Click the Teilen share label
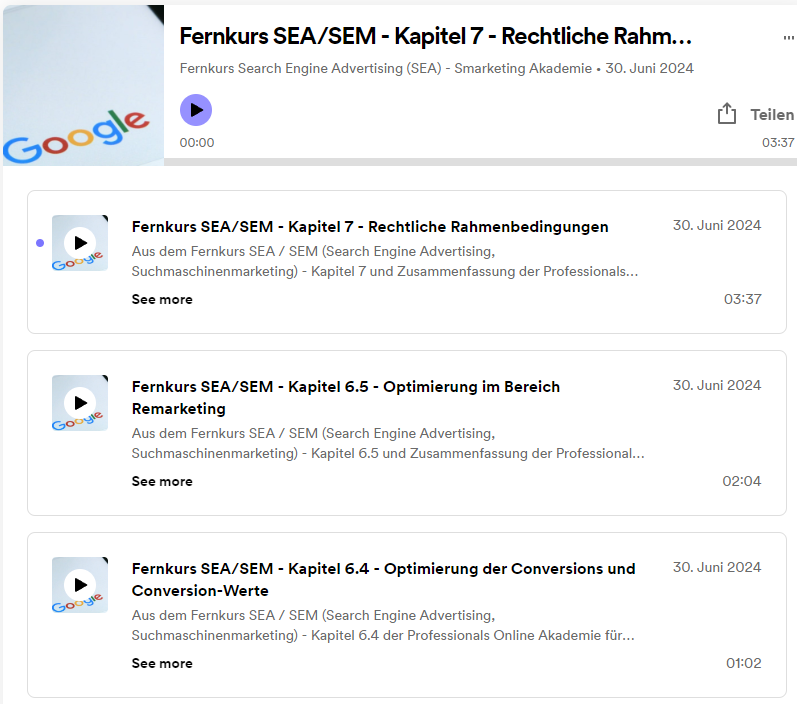This screenshot has width=797, height=704. [771, 115]
